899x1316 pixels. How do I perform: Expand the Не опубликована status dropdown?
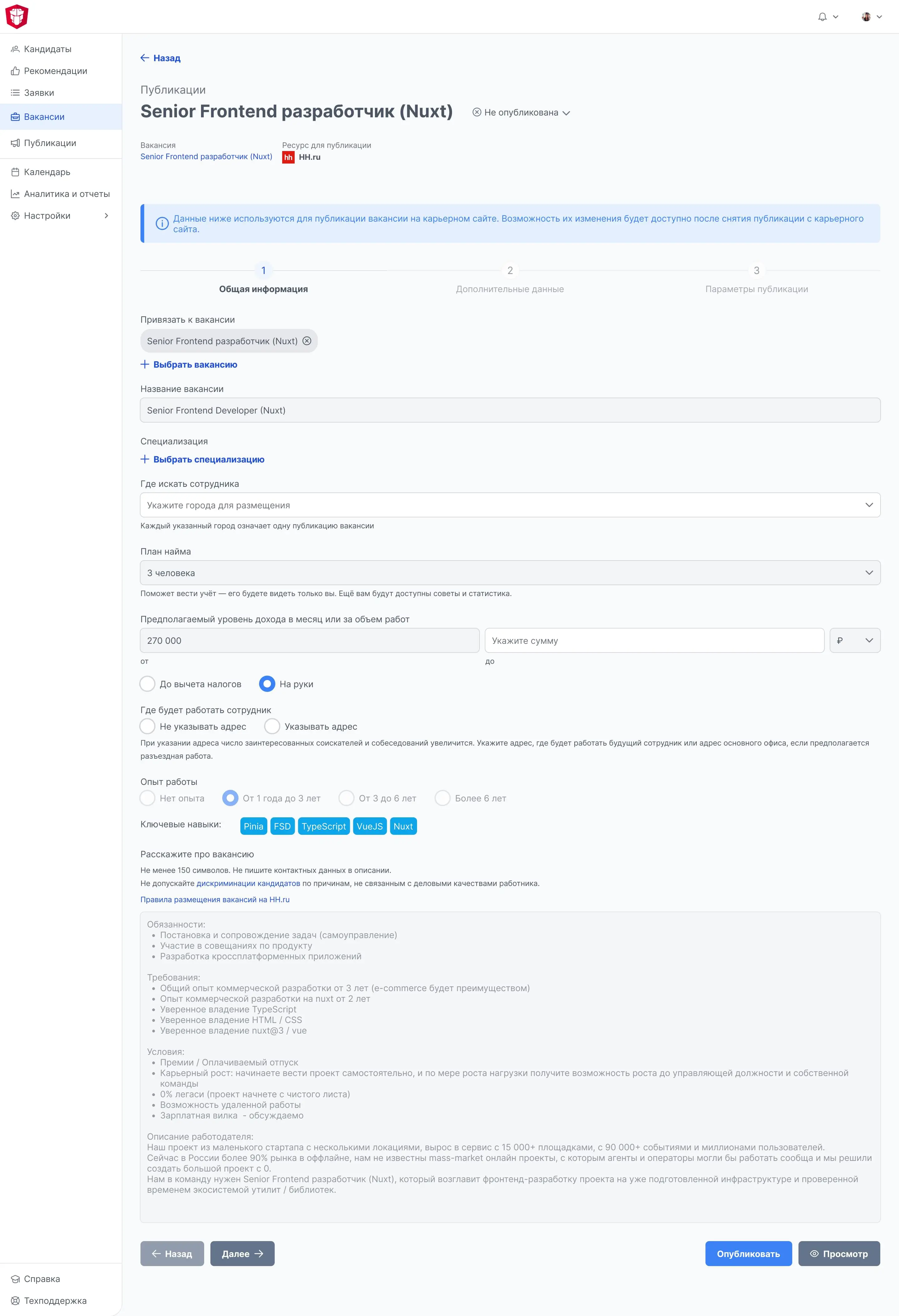click(x=521, y=113)
